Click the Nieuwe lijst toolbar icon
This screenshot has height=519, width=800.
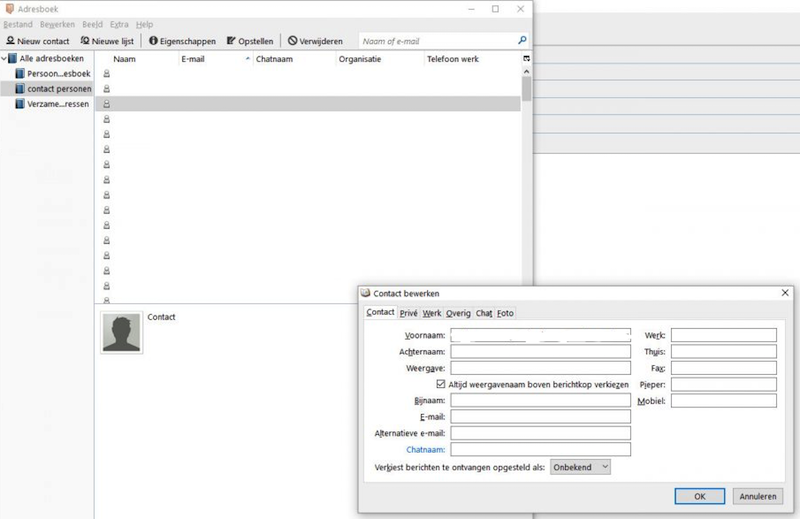85,41
